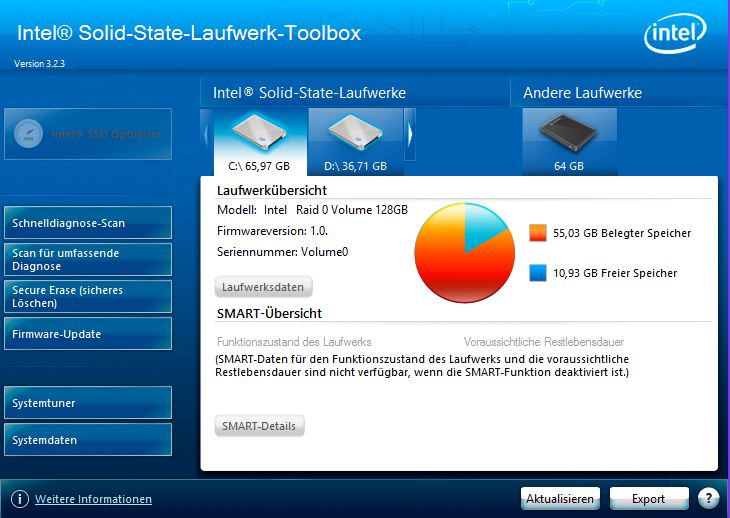Click the info circle icon
Image resolution: width=730 pixels, height=518 pixels.
(20, 499)
